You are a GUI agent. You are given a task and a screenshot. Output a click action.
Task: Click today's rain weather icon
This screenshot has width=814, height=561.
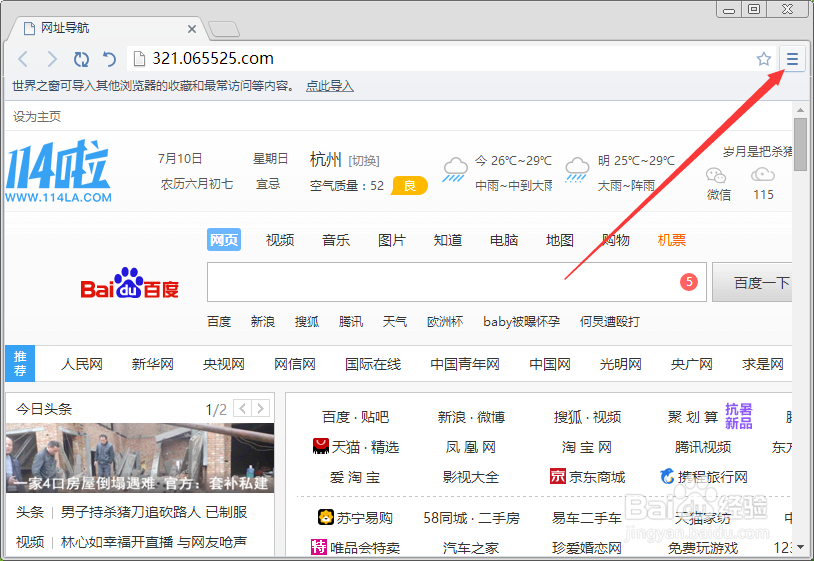(x=455, y=170)
